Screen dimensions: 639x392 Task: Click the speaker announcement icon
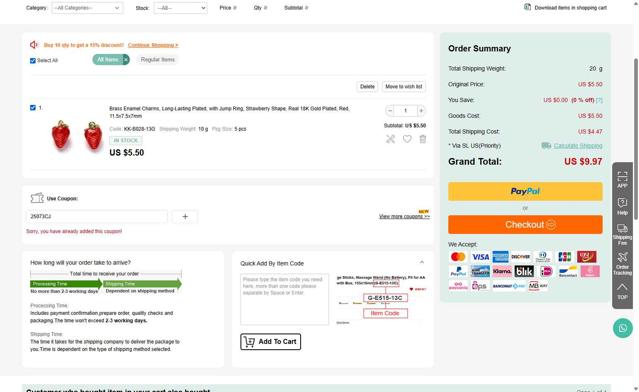[x=34, y=44]
